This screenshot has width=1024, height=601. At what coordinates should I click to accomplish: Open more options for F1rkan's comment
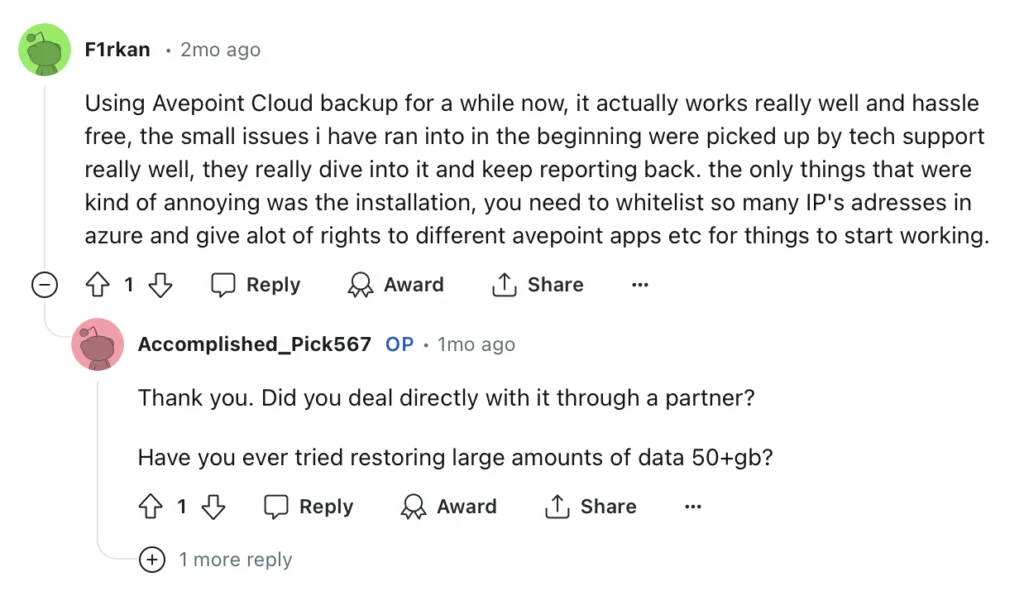coord(640,285)
